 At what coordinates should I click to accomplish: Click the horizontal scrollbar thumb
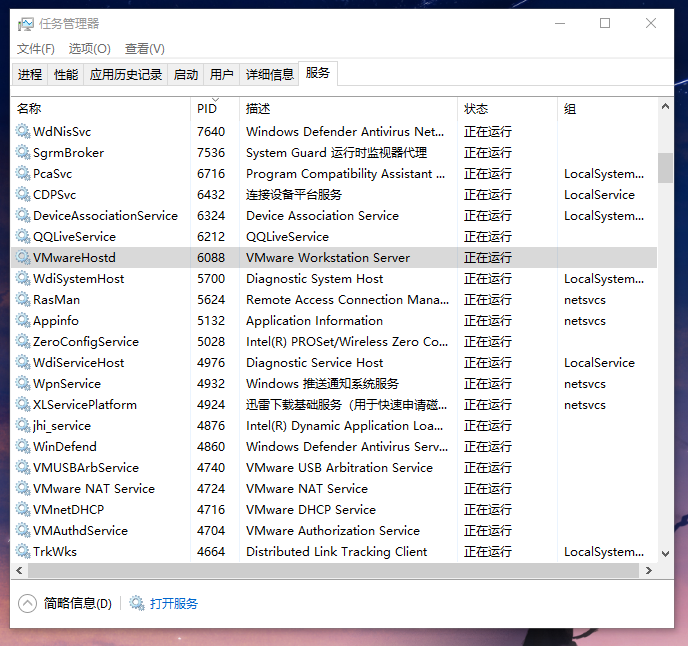(x=333, y=570)
